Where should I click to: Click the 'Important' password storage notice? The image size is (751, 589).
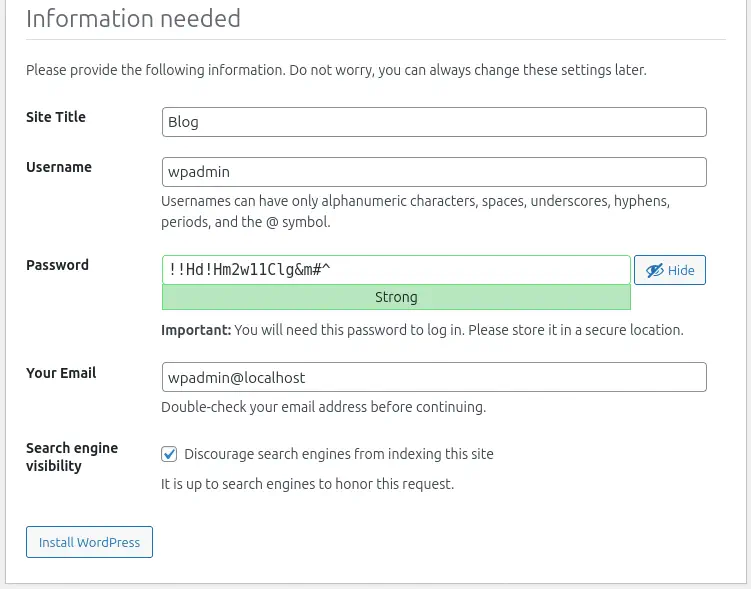(422, 330)
